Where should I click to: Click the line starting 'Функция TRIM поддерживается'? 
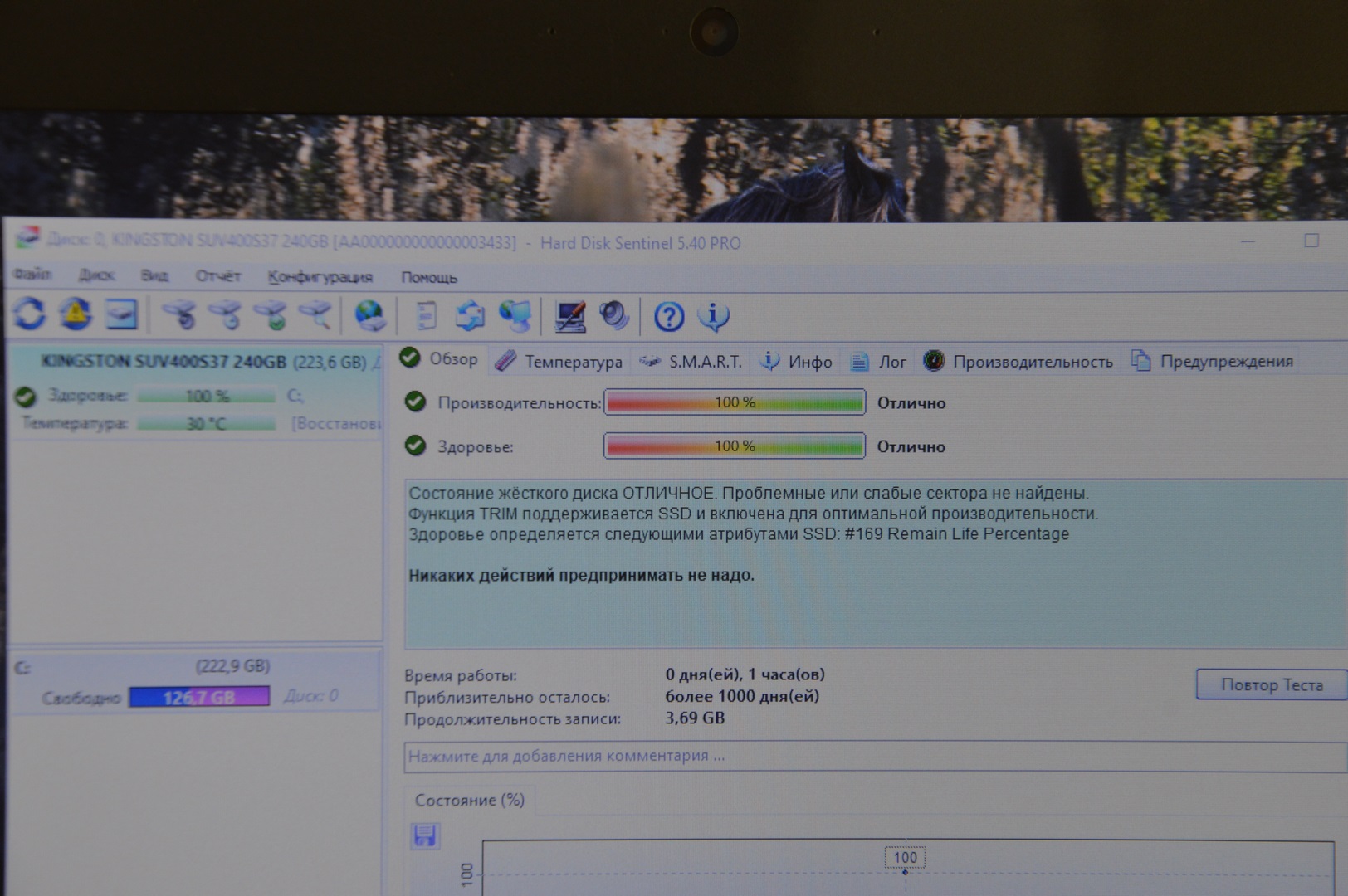[x=753, y=514]
